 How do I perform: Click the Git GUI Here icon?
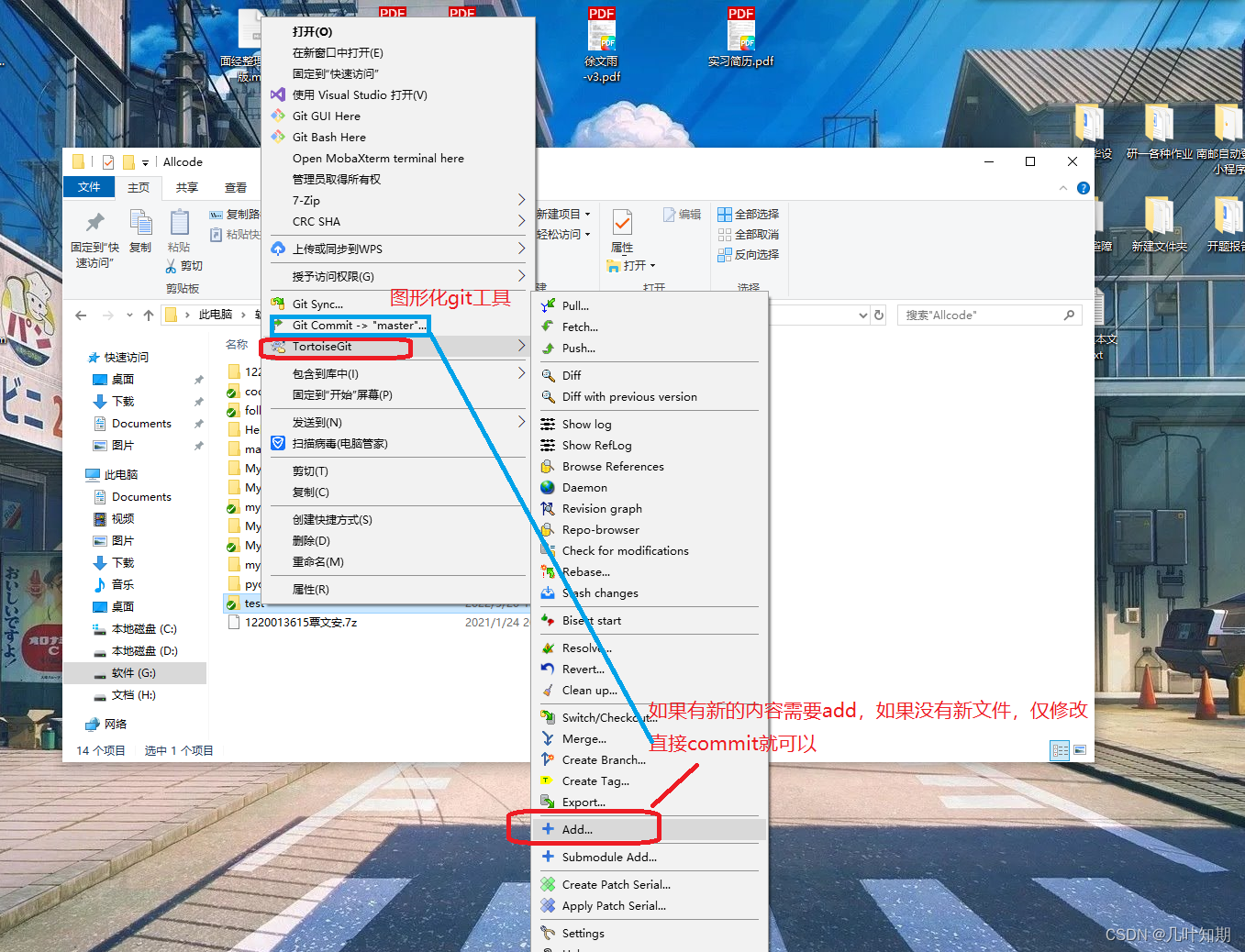pyautogui.click(x=278, y=116)
